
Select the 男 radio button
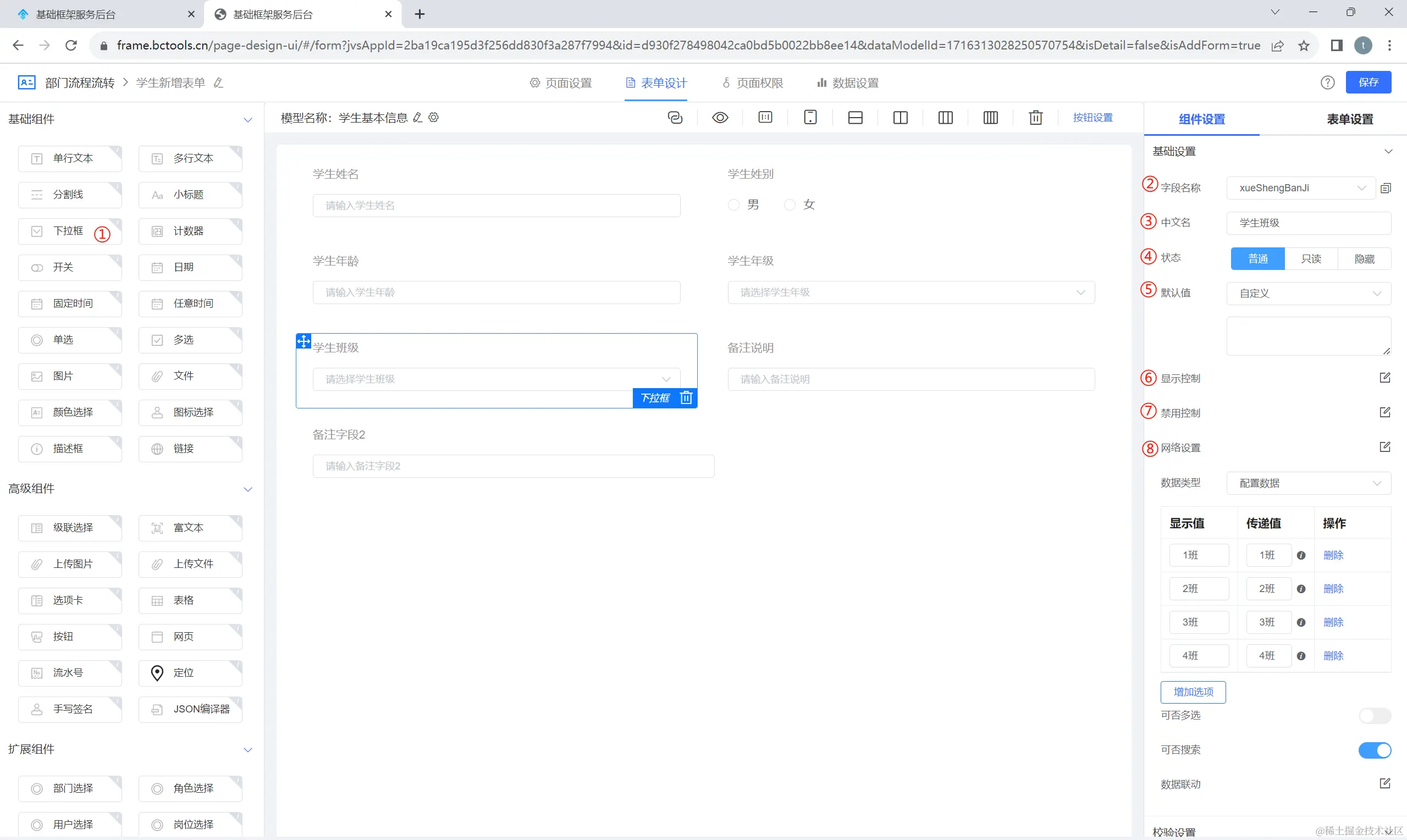point(734,205)
